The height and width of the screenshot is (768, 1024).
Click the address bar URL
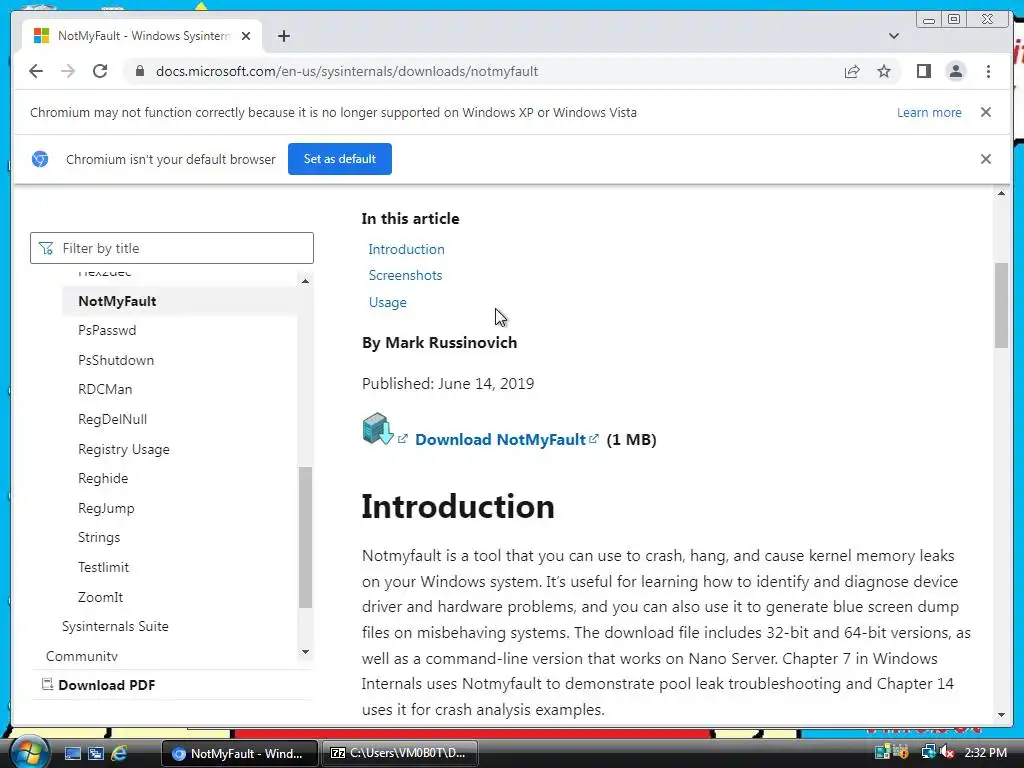(x=347, y=71)
